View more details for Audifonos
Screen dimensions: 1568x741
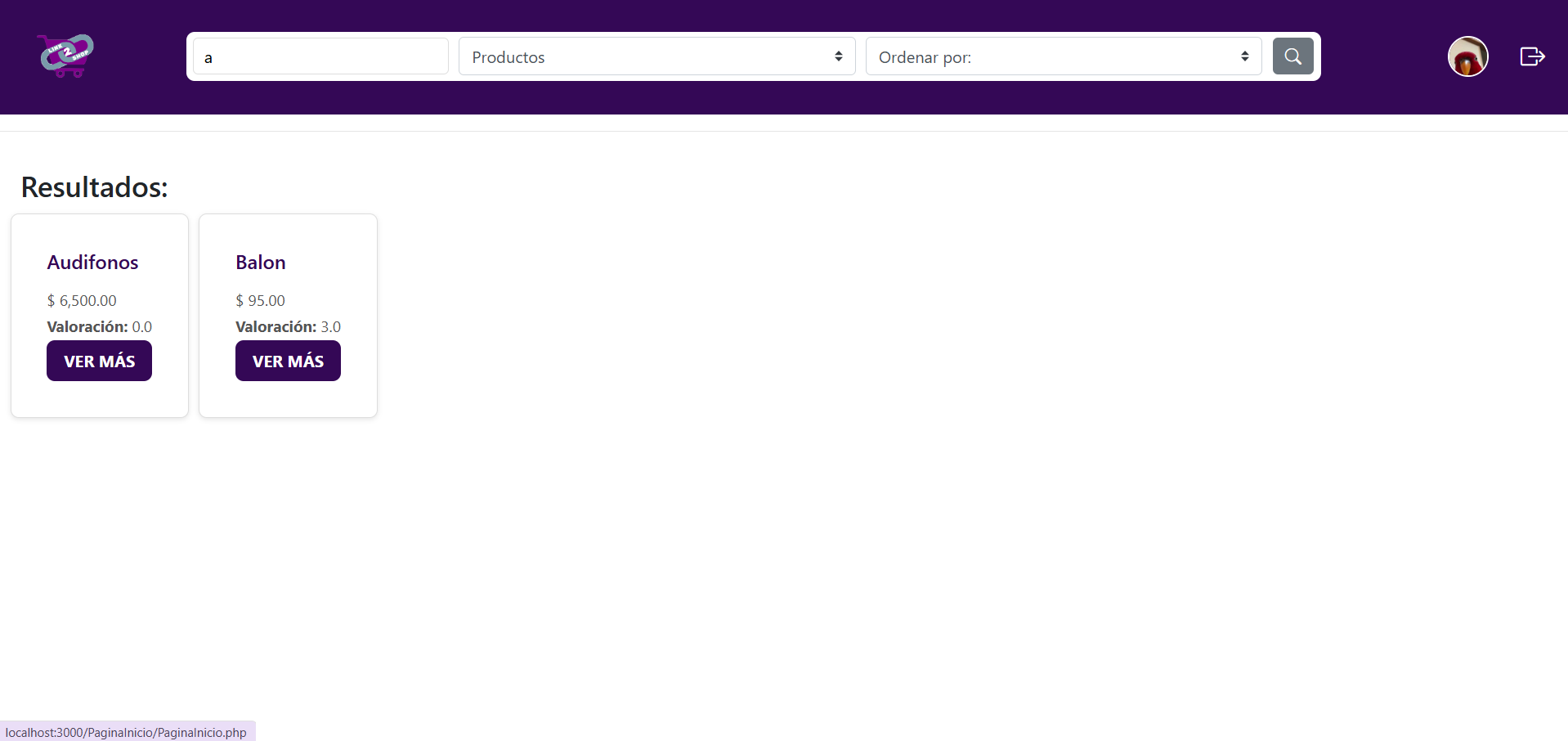tap(99, 361)
